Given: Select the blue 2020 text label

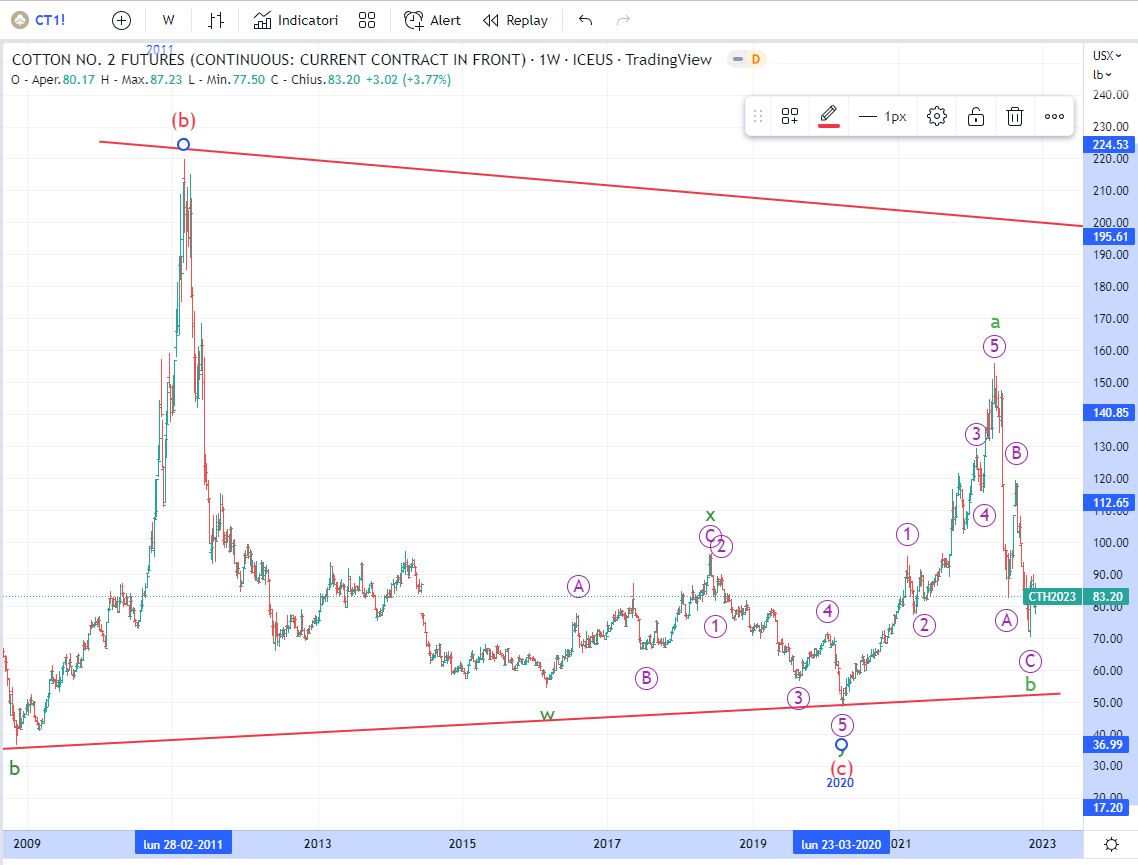Looking at the screenshot, I should (840, 783).
